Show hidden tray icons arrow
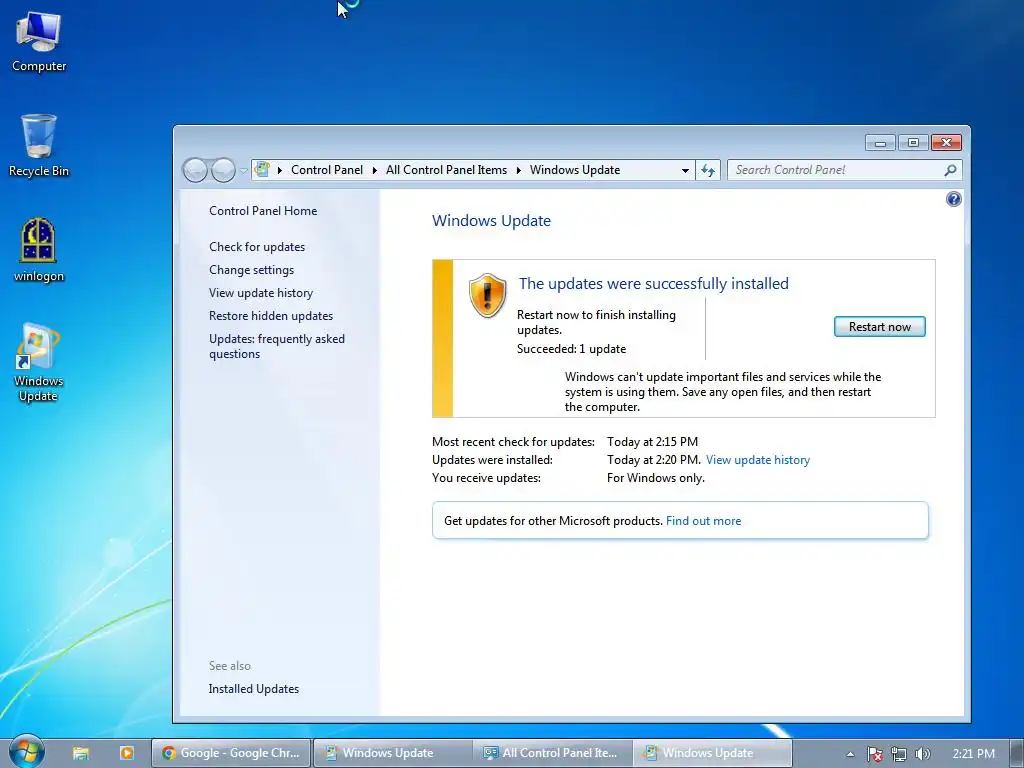The height and width of the screenshot is (768, 1024). [850, 754]
